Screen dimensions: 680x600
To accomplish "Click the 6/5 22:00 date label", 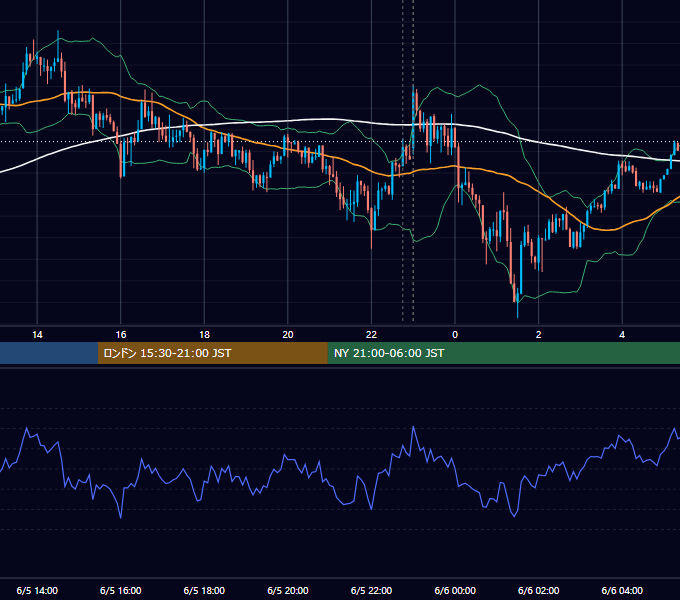I will 372,590.
